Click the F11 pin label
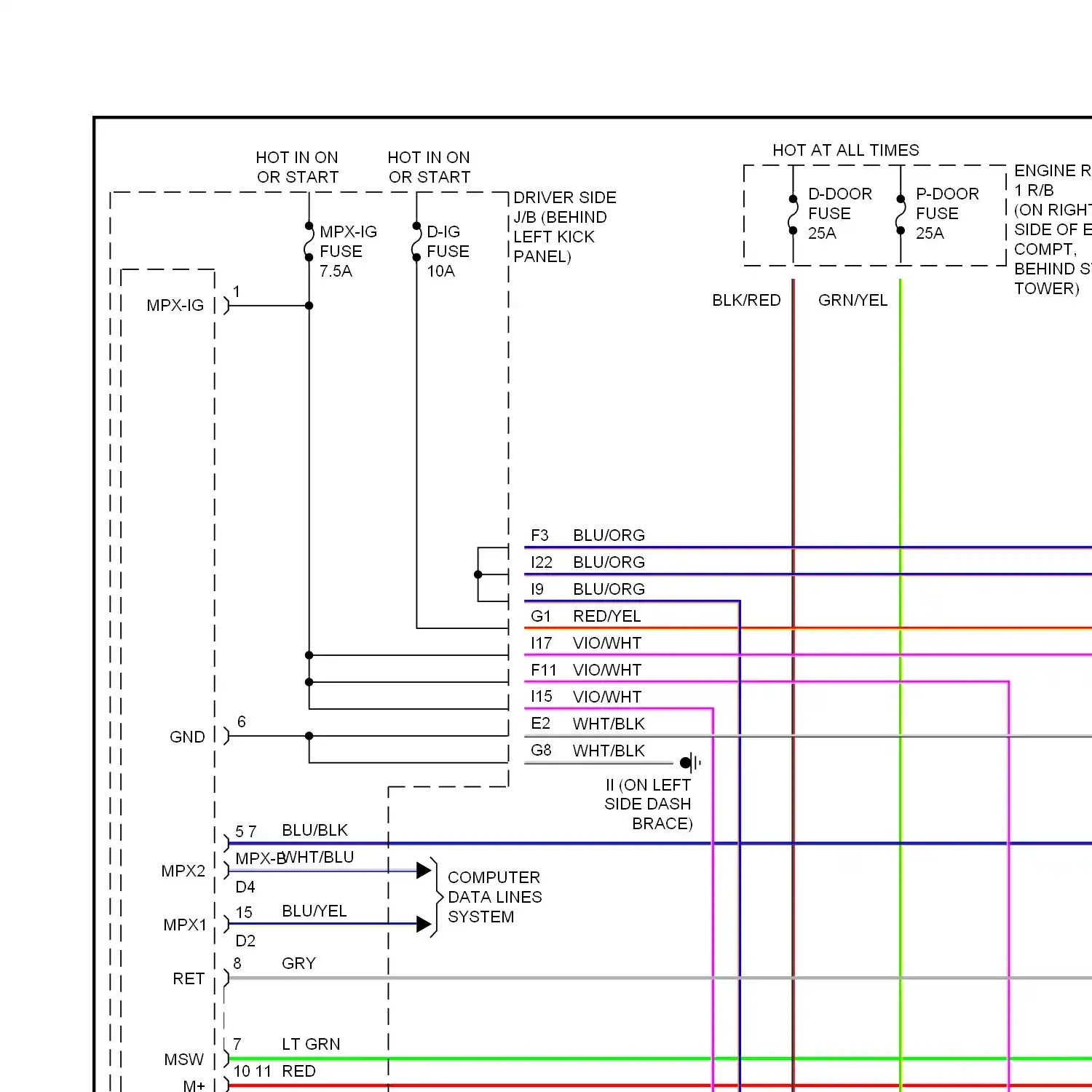The width and height of the screenshot is (1092, 1092). [x=544, y=670]
